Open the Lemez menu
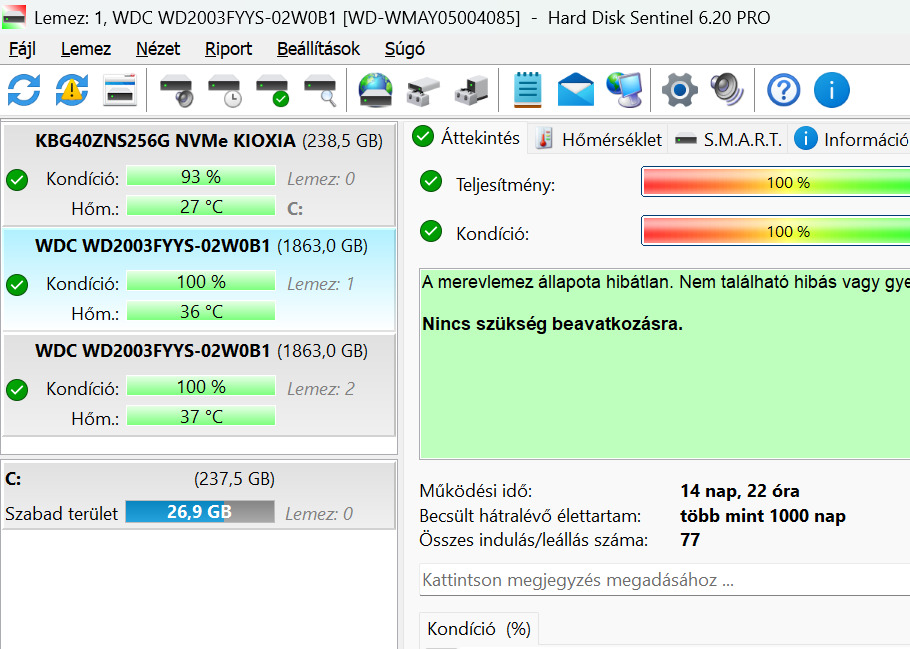Screen dimensions: 910x649 pyautogui.click(x=86, y=49)
